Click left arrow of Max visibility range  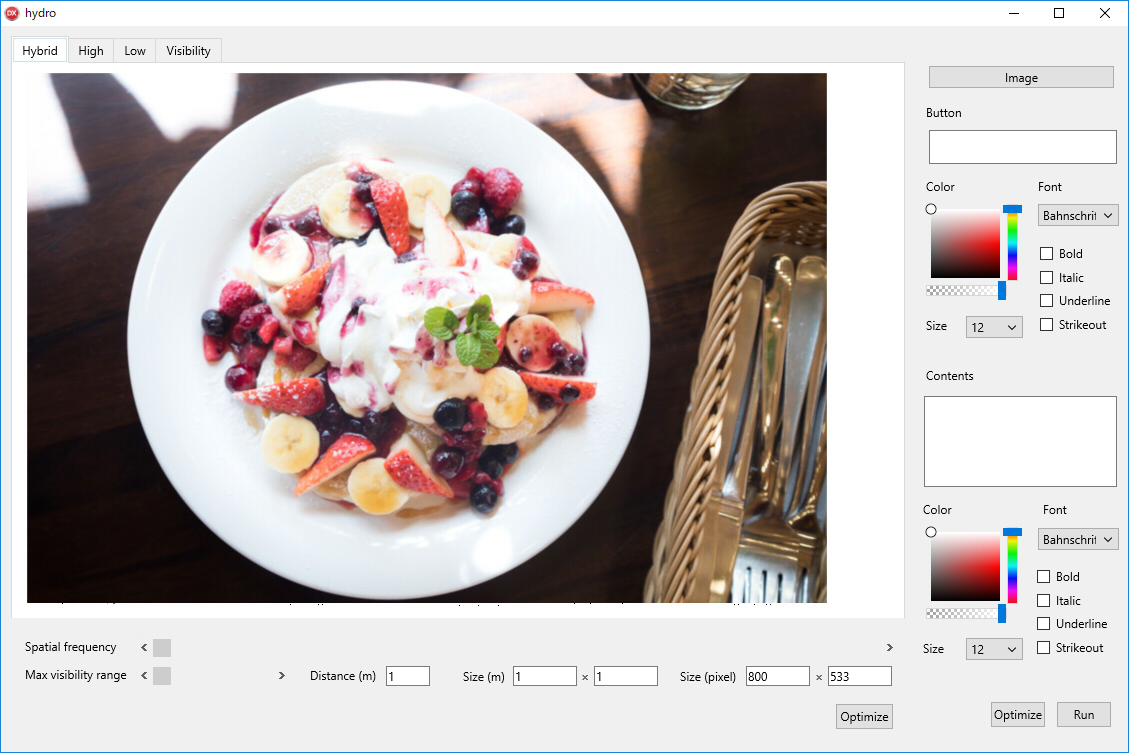click(144, 676)
